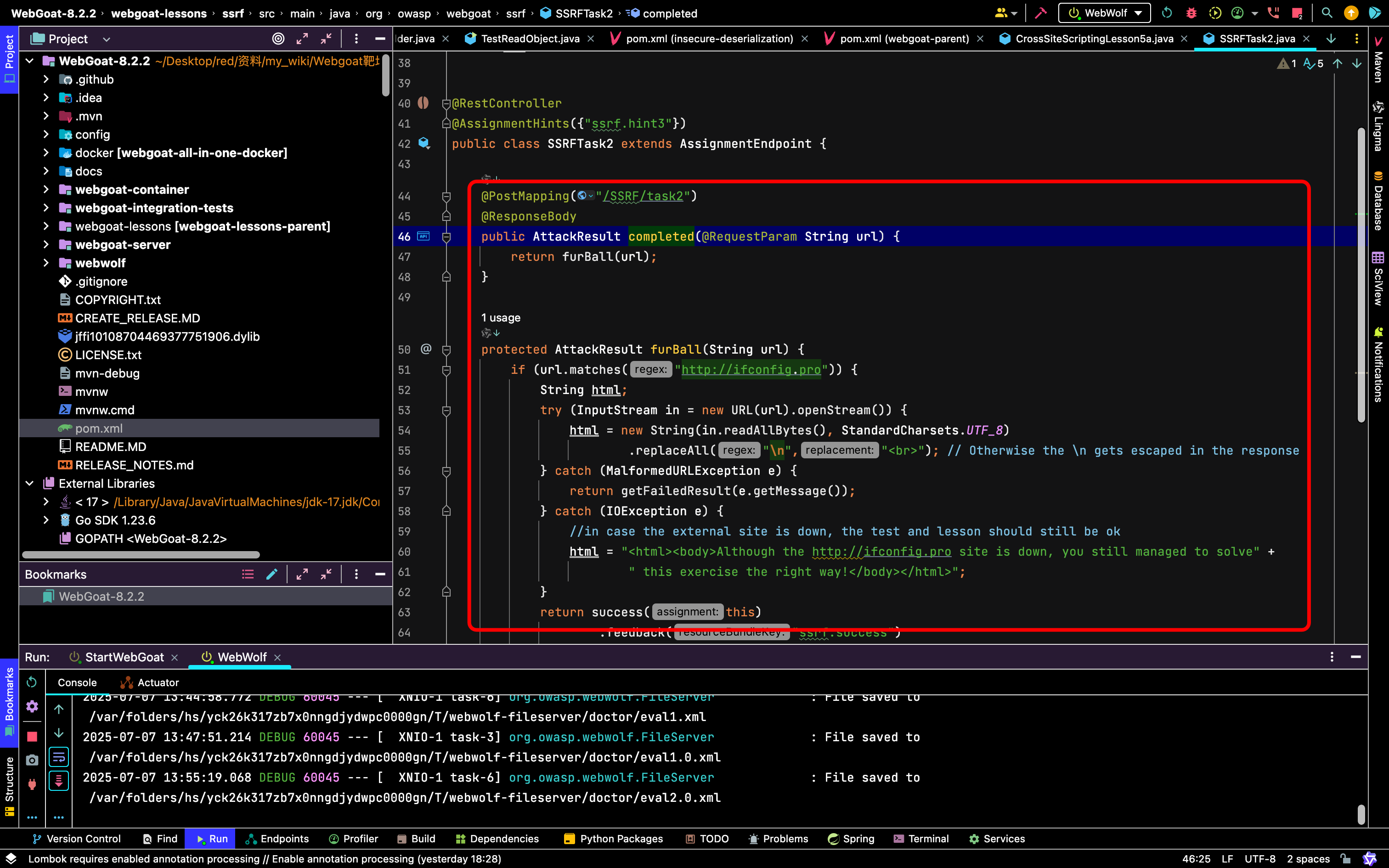This screenshot has width=1389, height=868.
Task: Click the edit bookmark pencil icon
Action: 272,574
